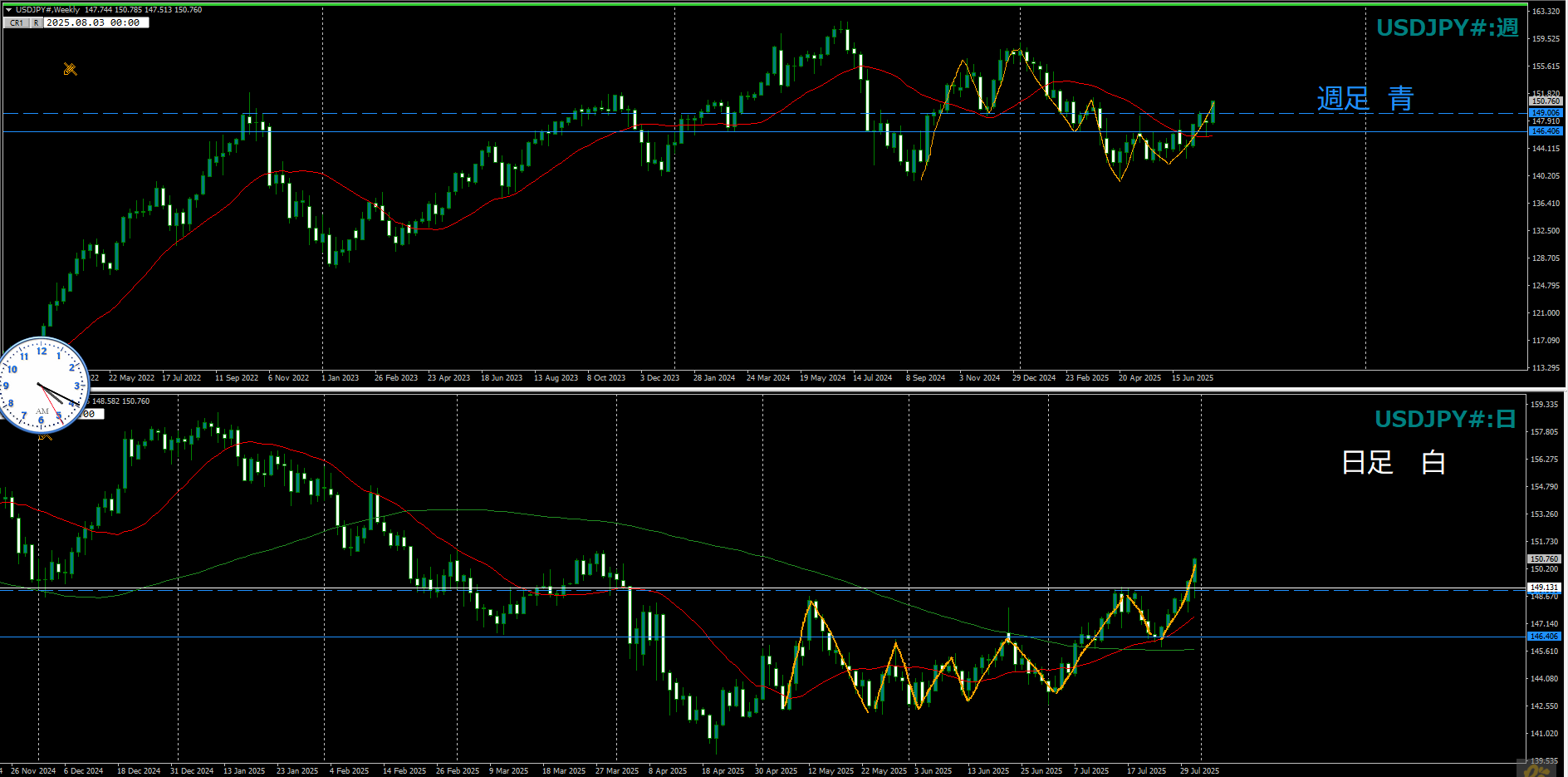Click the 132.500 price label on the weekly axis
The width and height of the screenshot is (1568, 777).
tap(1546, 231)
